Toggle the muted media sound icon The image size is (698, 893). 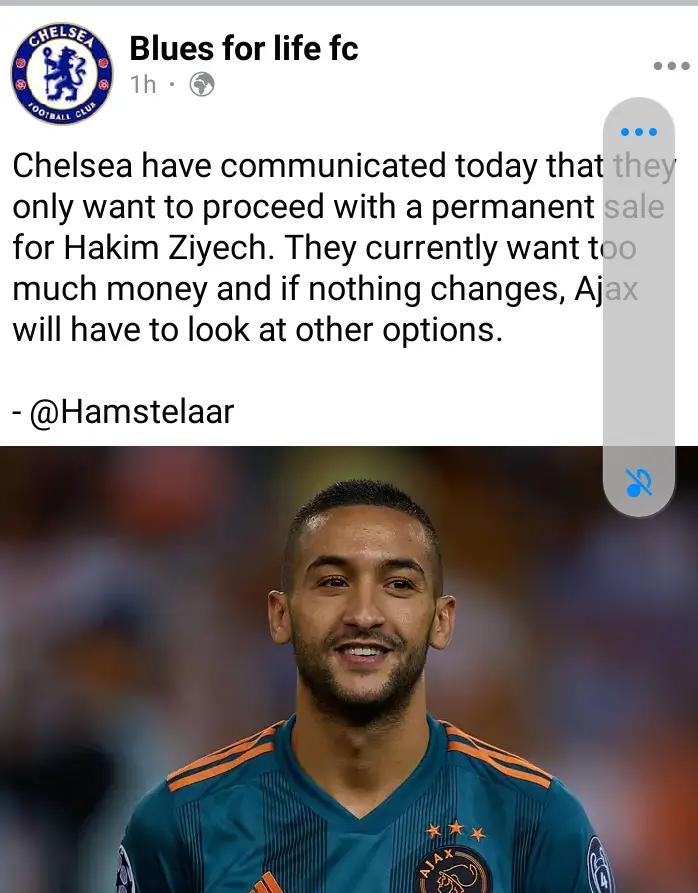click(639, 483)
